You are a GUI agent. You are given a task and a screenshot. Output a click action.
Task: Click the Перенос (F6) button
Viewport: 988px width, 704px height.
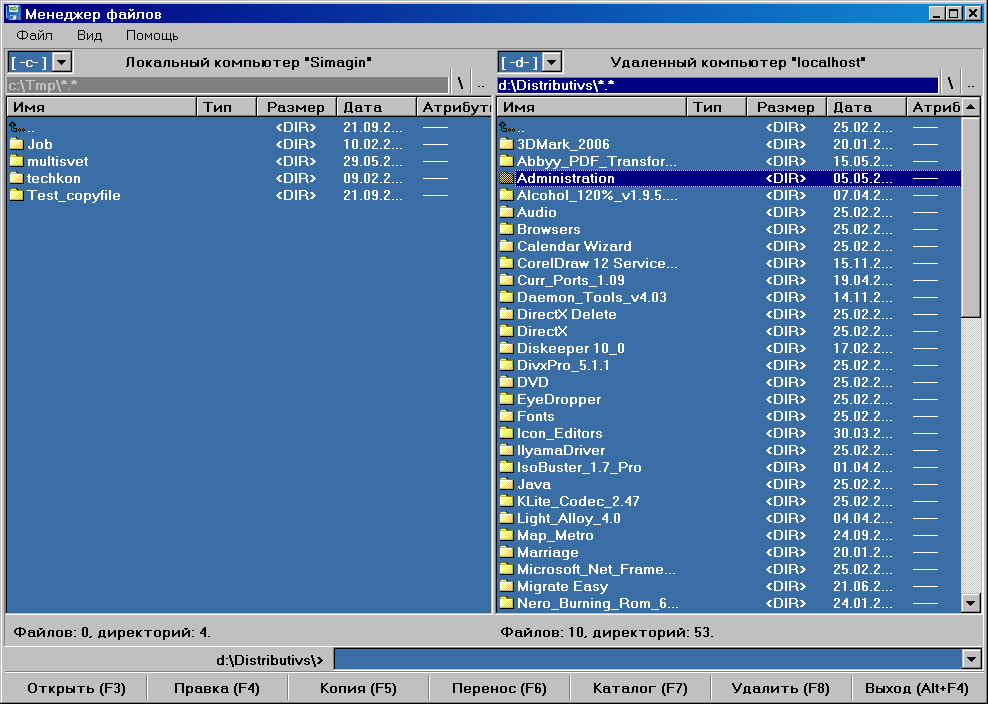[499, 688]
